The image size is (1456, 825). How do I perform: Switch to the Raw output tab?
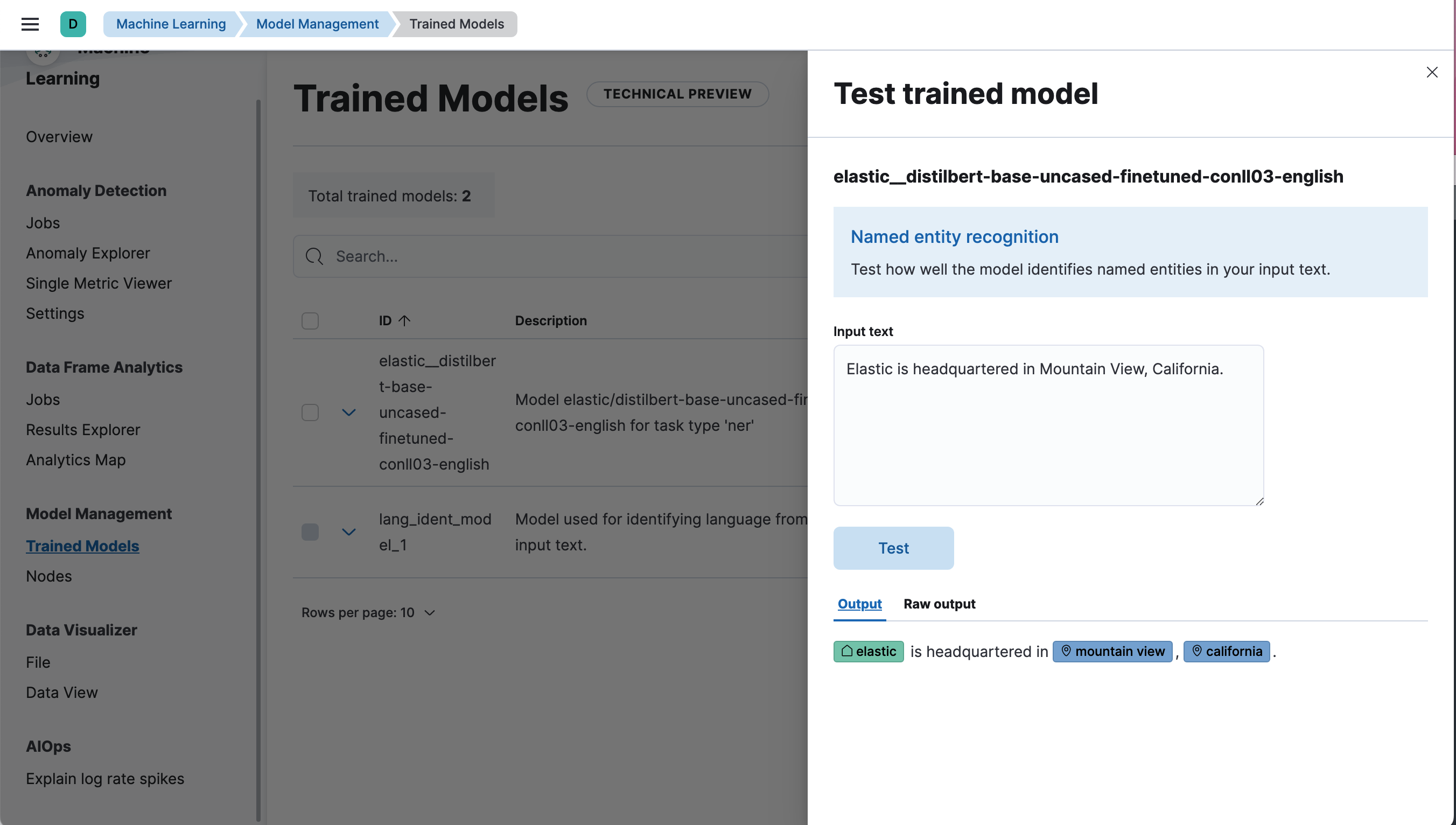tap(939, 604)
